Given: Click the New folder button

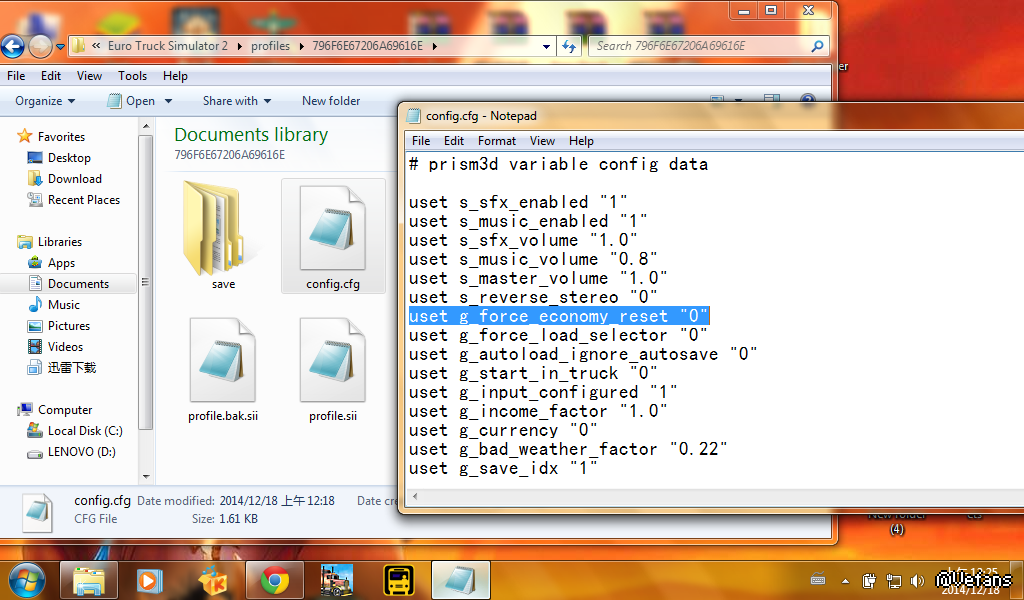Looking at the screenshot, I should 331,101.
